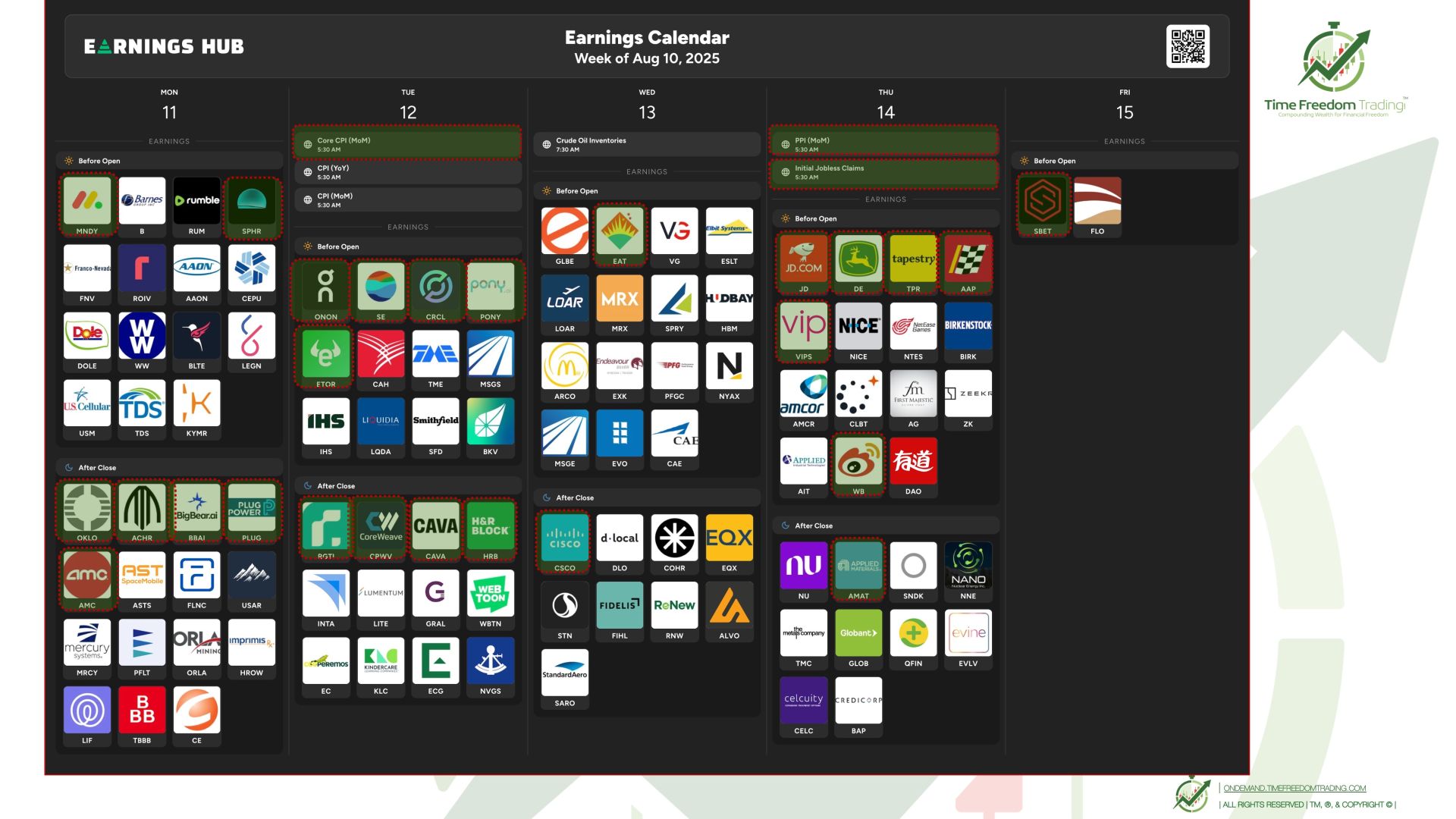Open the PPI (MoM) event
1456x819 pixels.
(885, 144)
